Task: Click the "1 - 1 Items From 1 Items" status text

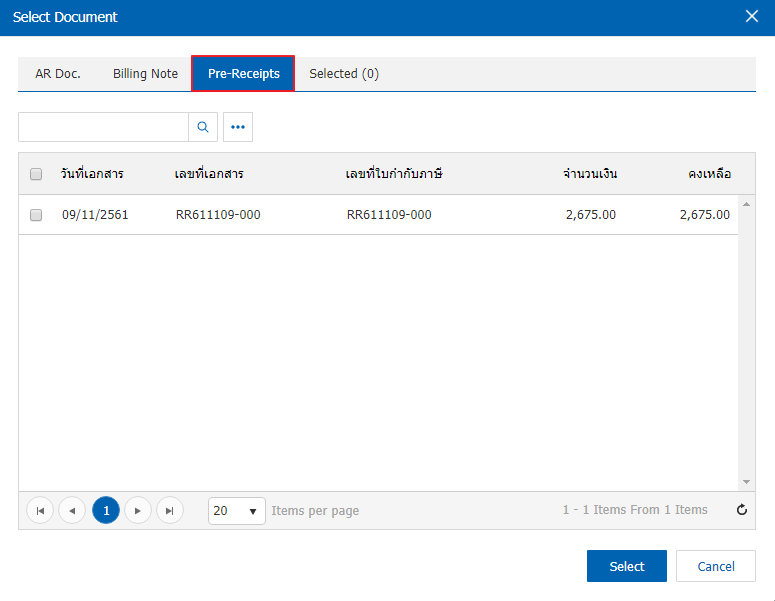Action: point(635,510)
